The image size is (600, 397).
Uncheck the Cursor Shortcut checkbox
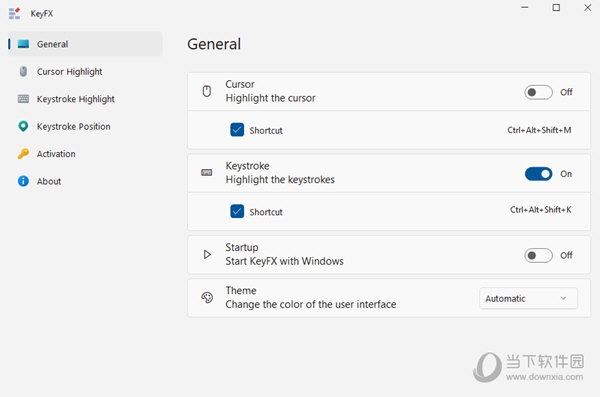click(237, 130)
